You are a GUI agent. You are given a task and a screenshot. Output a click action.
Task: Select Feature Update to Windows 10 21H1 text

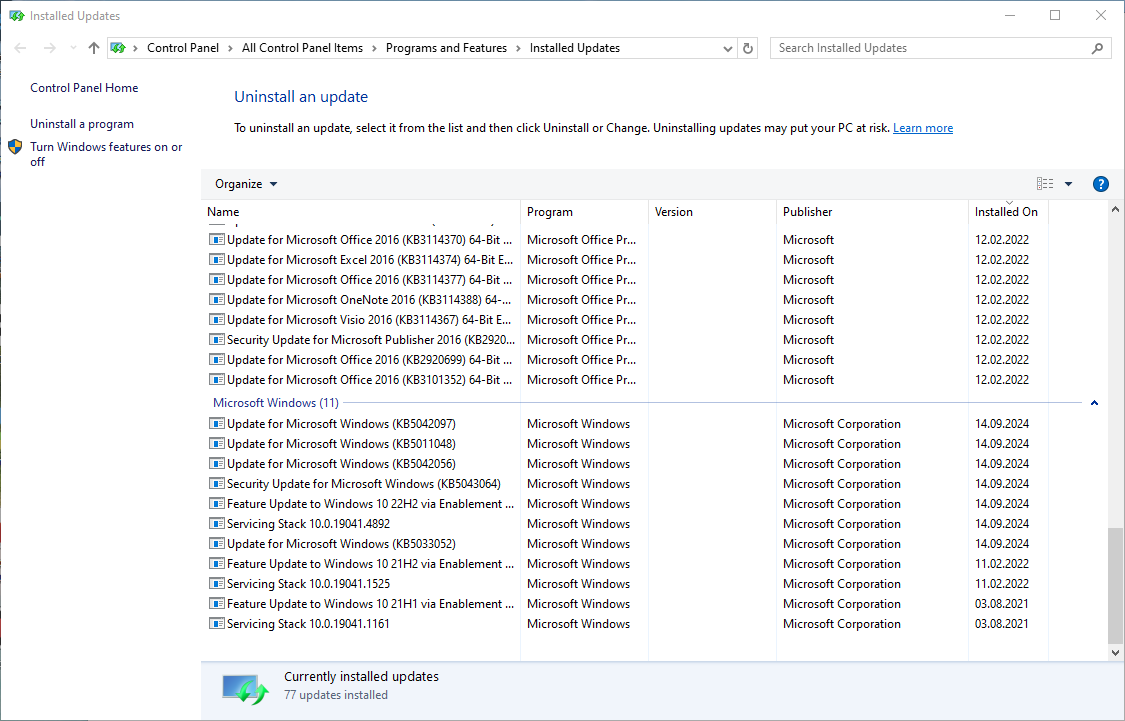[370, 604]
